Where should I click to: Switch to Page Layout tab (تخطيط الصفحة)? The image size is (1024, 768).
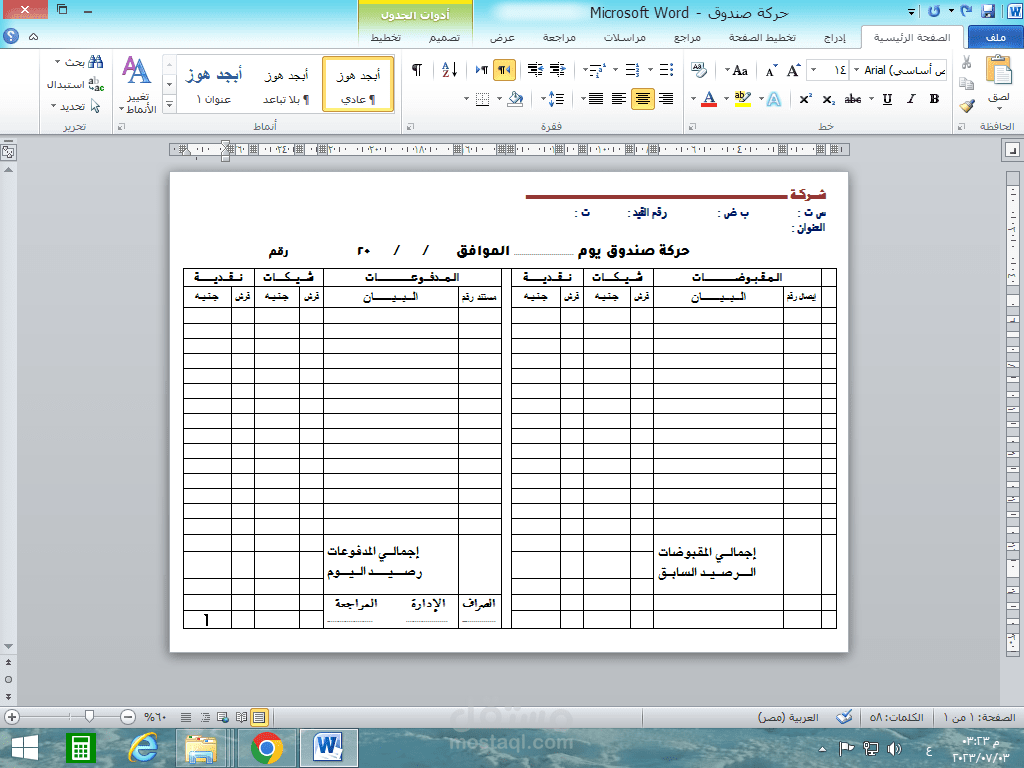(762, 37)
